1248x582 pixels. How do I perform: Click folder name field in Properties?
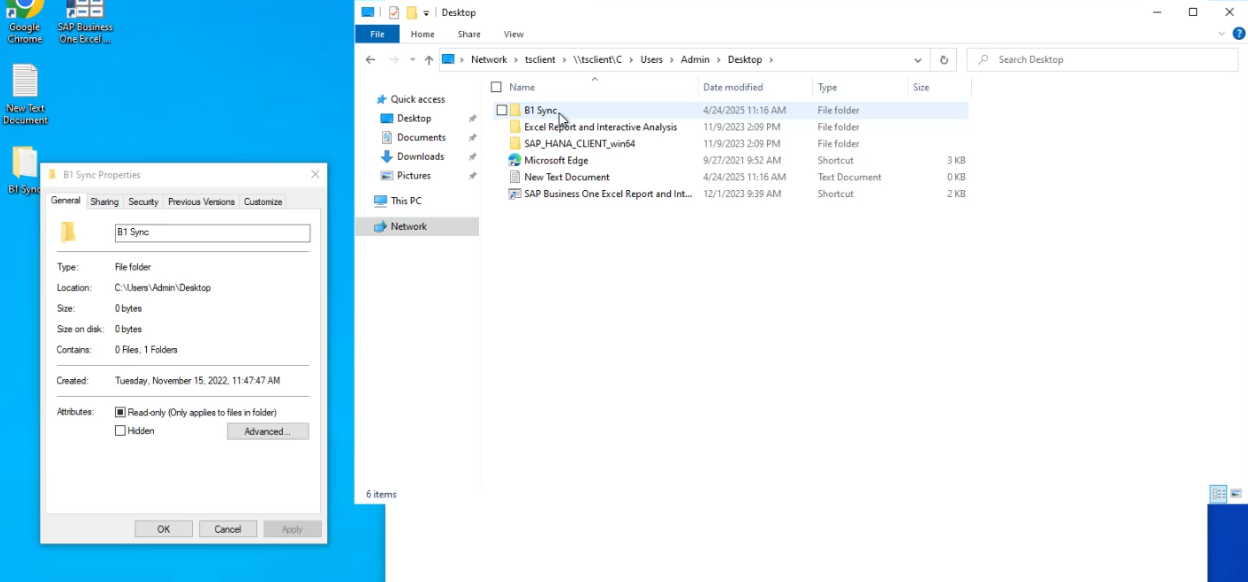212,232
